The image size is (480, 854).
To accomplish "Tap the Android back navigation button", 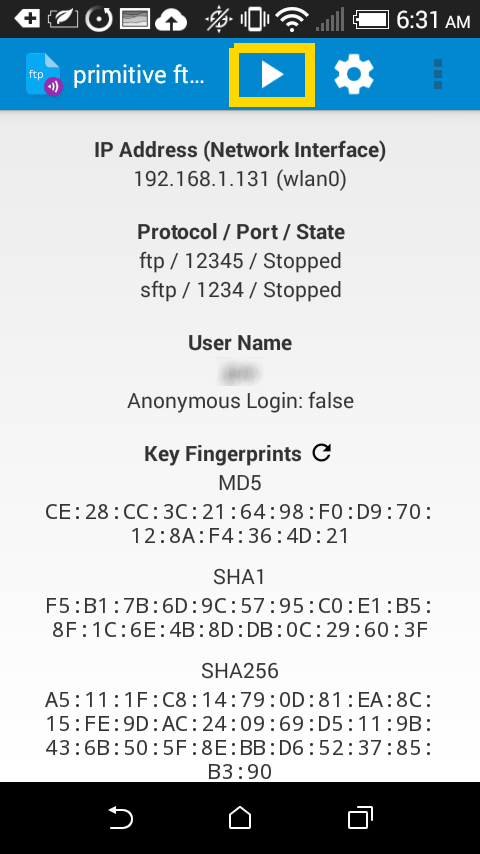I will (120, 818).
